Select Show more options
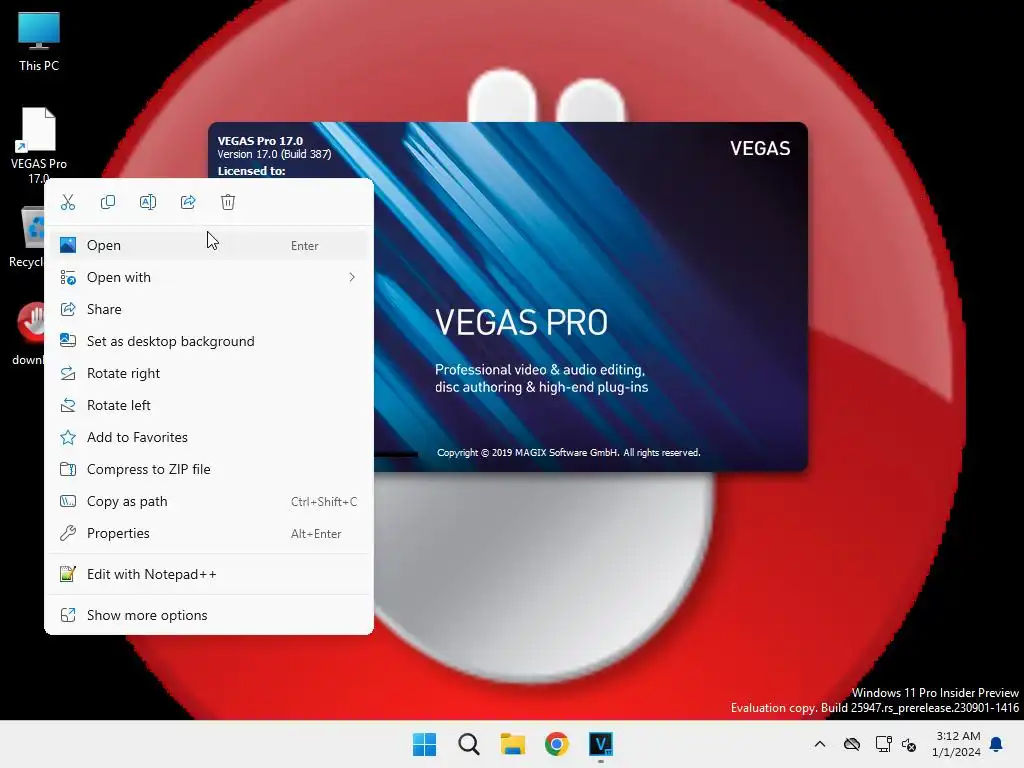The image size is (1024, 768). point(209,615)
